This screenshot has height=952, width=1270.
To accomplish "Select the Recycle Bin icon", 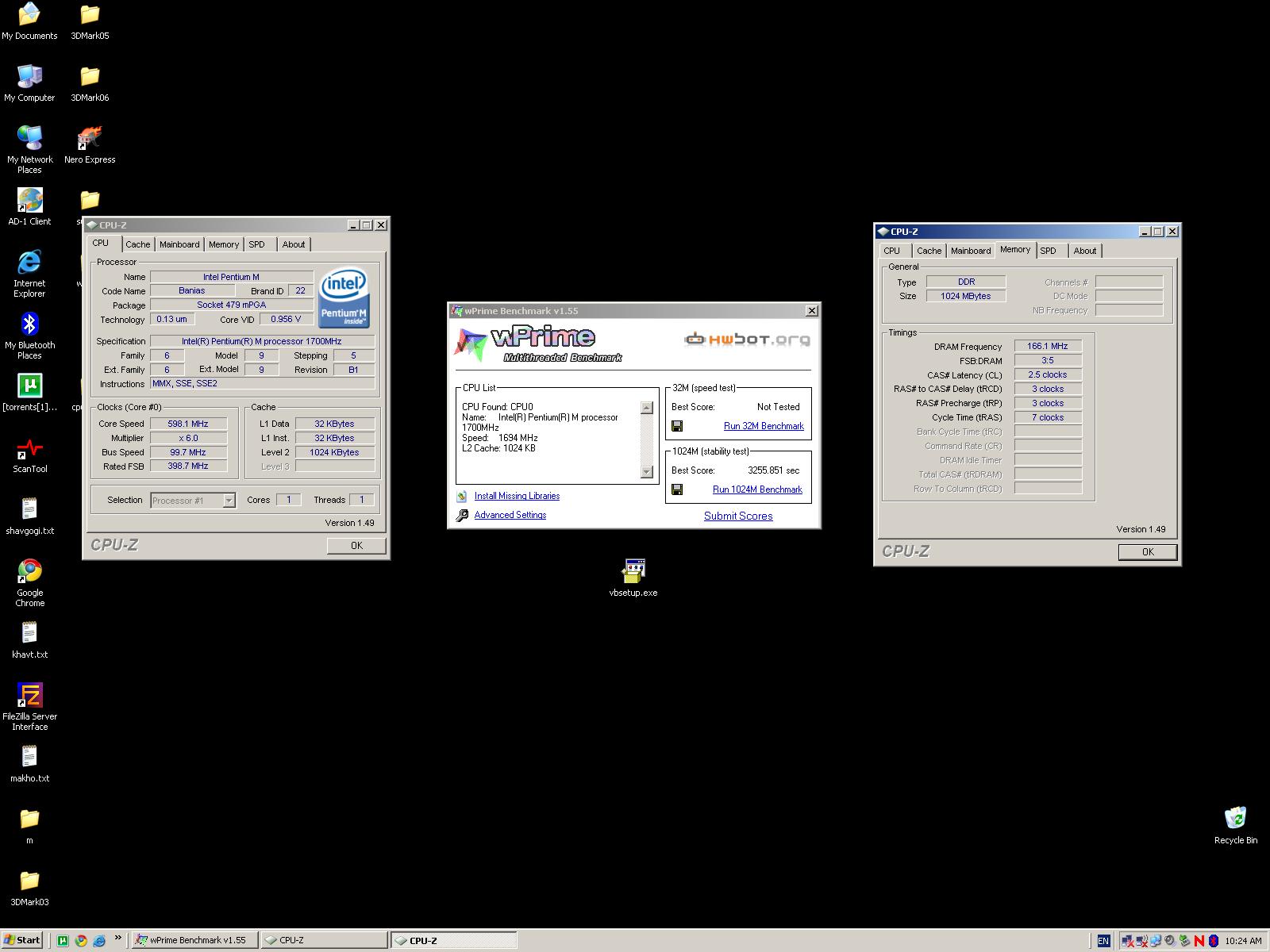I will 1235,825.
